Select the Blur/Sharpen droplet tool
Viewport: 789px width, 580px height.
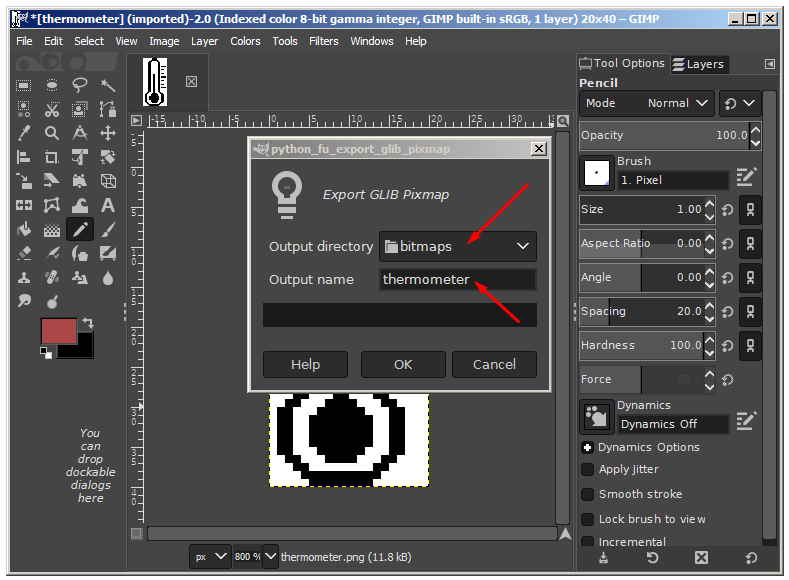coord(108,278)
